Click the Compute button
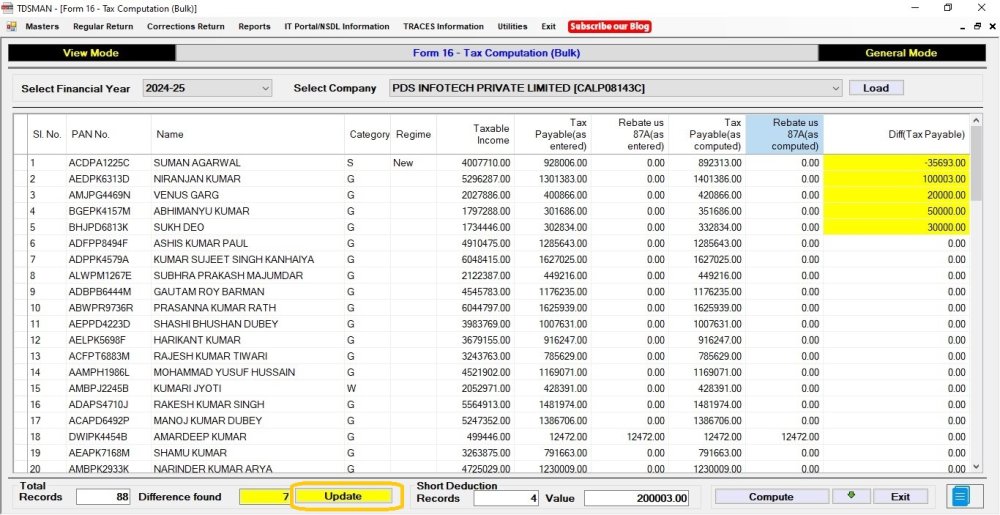Image resolution: width=1000 pixels, height=515 pixels. (771, 496)
